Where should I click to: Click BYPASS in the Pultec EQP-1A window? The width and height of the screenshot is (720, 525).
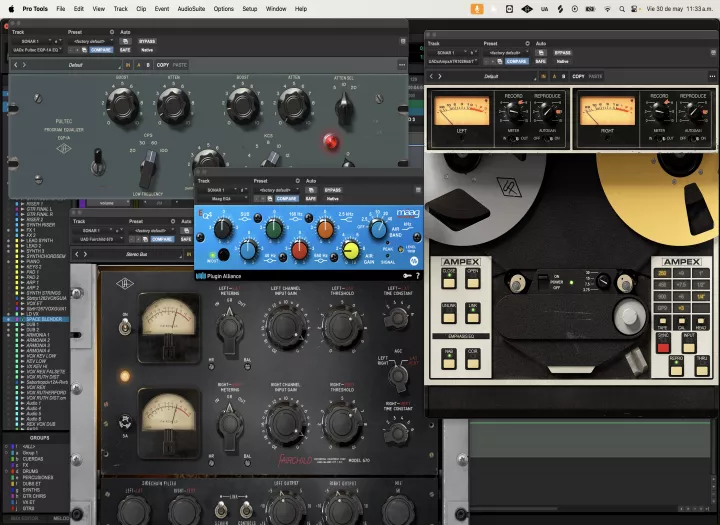click(x=147, y=41)
